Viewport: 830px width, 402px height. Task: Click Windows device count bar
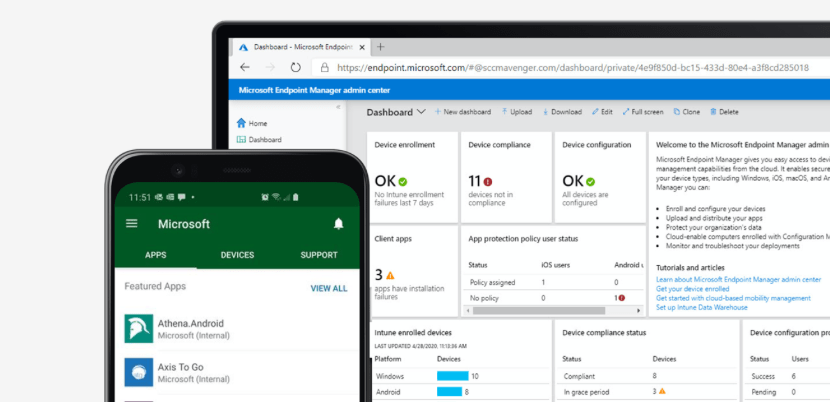(x=453, y=376)
